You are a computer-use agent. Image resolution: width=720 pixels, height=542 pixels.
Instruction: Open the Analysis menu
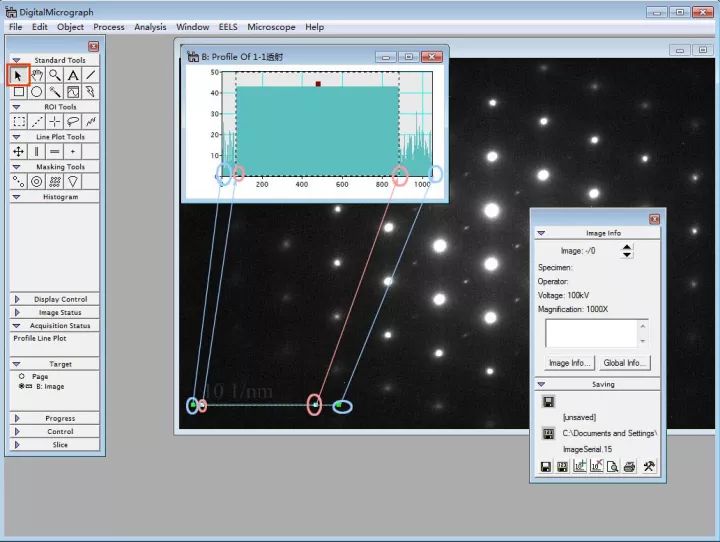tap(150, 27)
